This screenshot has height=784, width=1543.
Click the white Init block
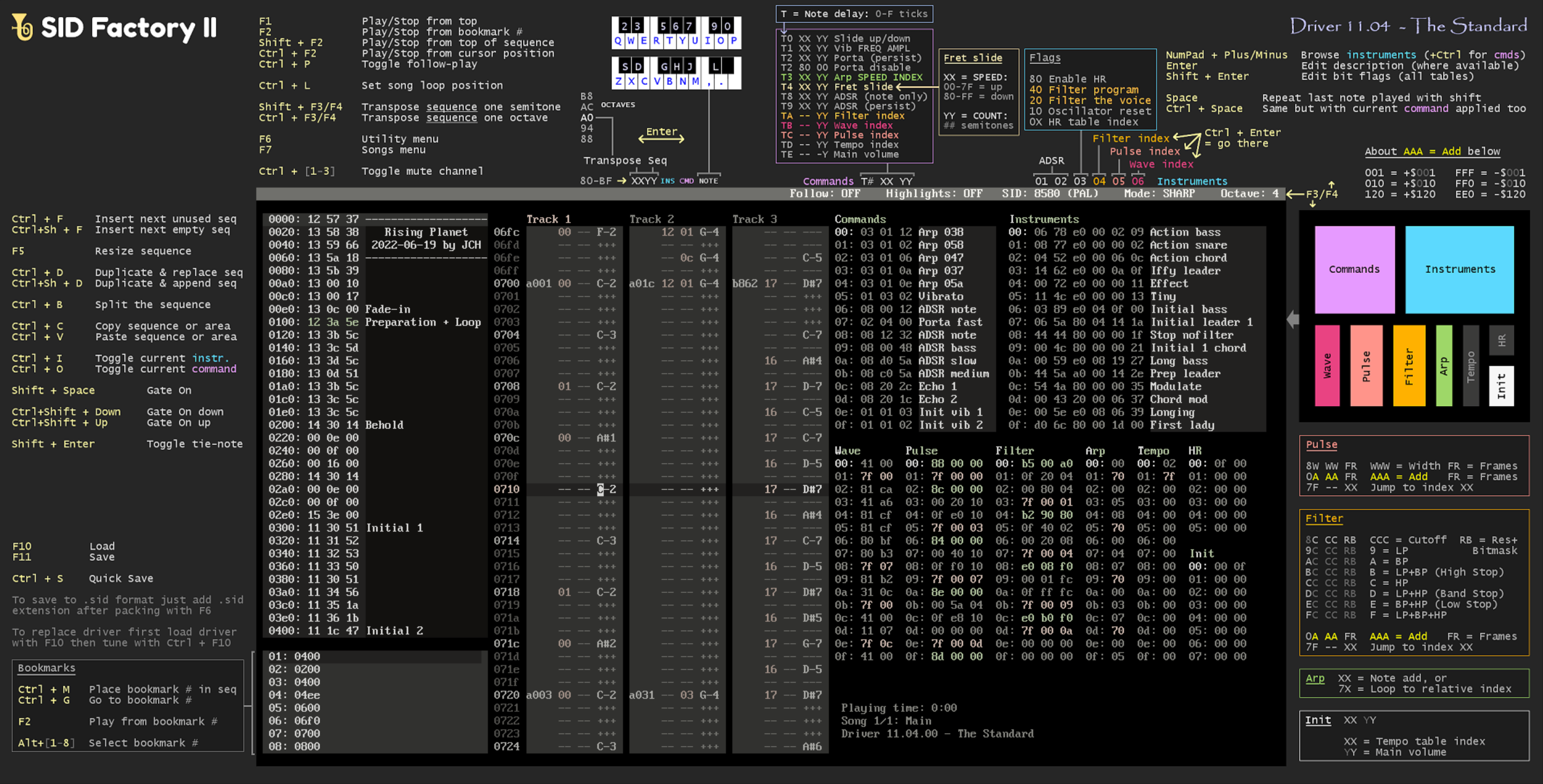pos(1501,386)
